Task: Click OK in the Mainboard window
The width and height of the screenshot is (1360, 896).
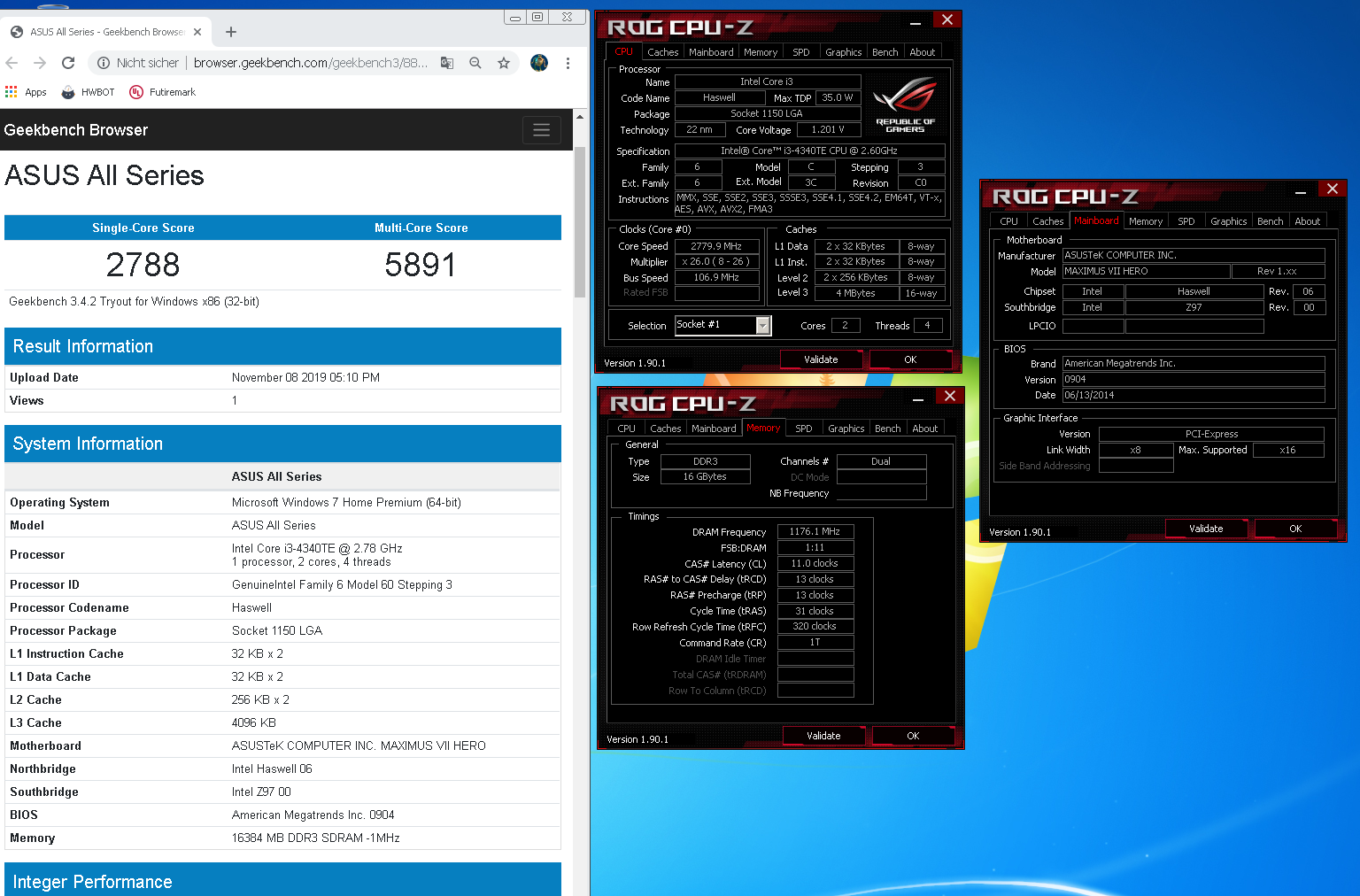Action: point(1295,529)
